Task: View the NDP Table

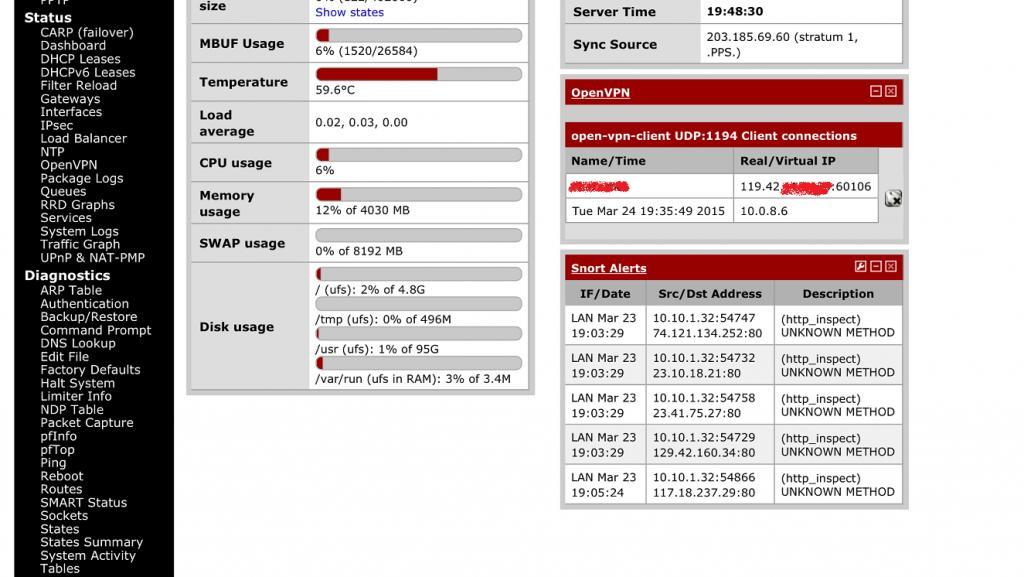Action: [72, 410]
